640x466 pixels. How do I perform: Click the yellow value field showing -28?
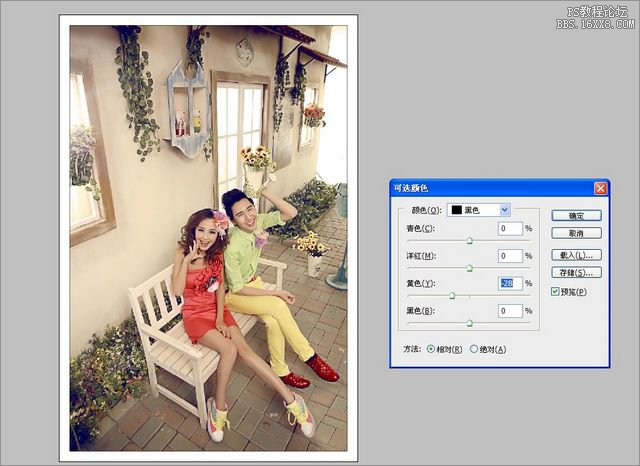click(x=510, y=283)
